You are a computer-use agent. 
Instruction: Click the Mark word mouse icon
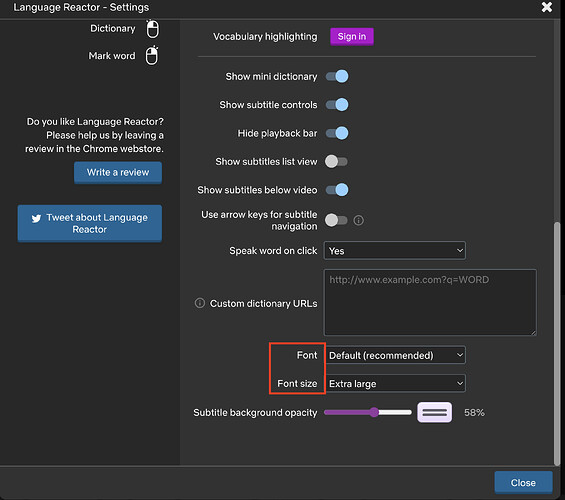152,55
